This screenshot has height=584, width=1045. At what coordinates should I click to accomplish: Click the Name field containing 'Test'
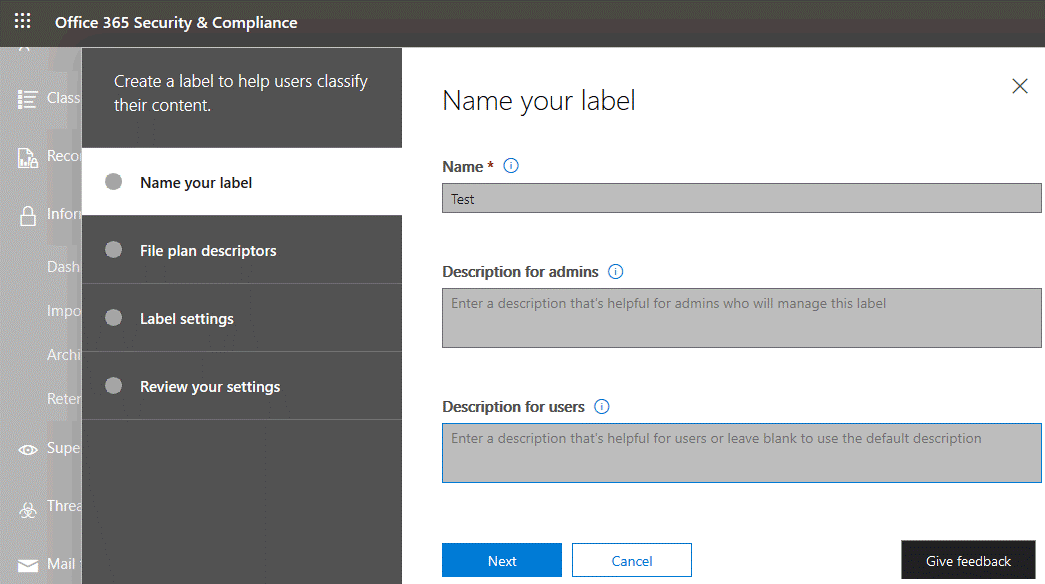coord(741,199)
